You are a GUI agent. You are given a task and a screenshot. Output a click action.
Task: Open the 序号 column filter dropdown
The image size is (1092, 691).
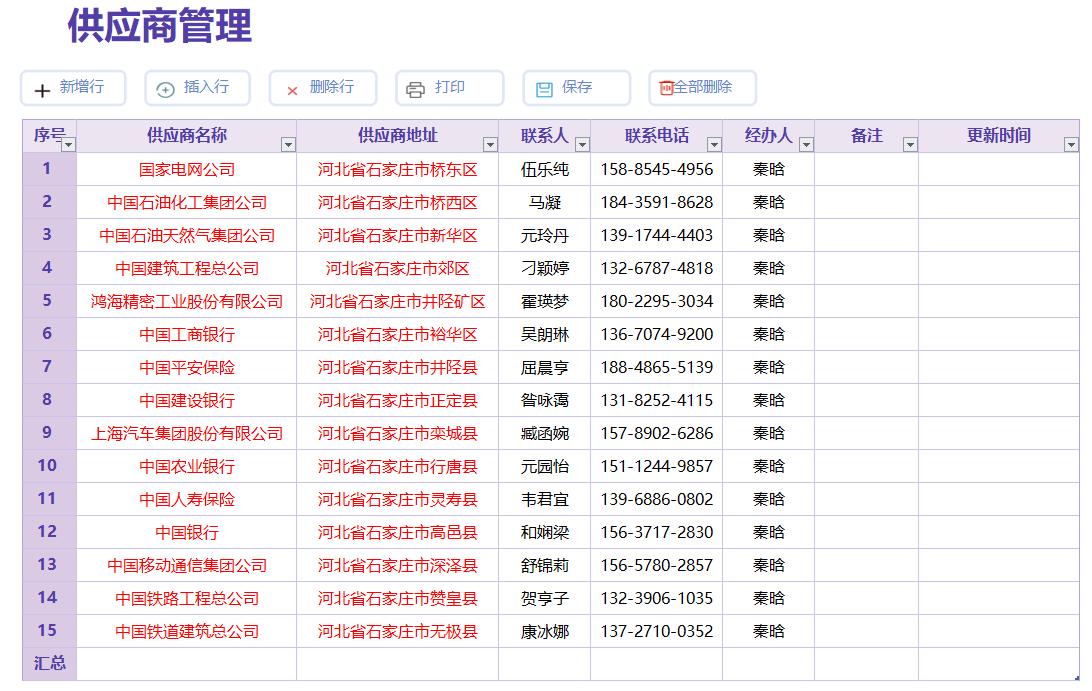pos(68,145)
